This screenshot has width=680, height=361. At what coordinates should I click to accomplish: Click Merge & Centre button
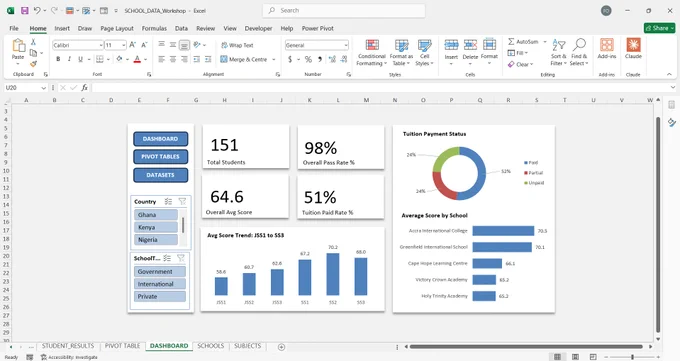[243, 59]
